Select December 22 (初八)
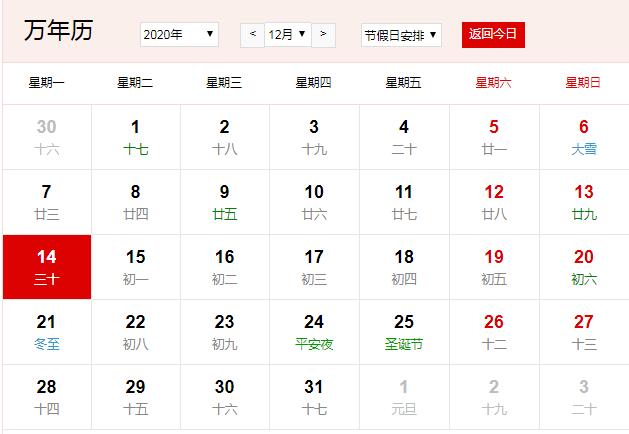The height and width of the screenshot is (434, 629). tap(136, 332)
